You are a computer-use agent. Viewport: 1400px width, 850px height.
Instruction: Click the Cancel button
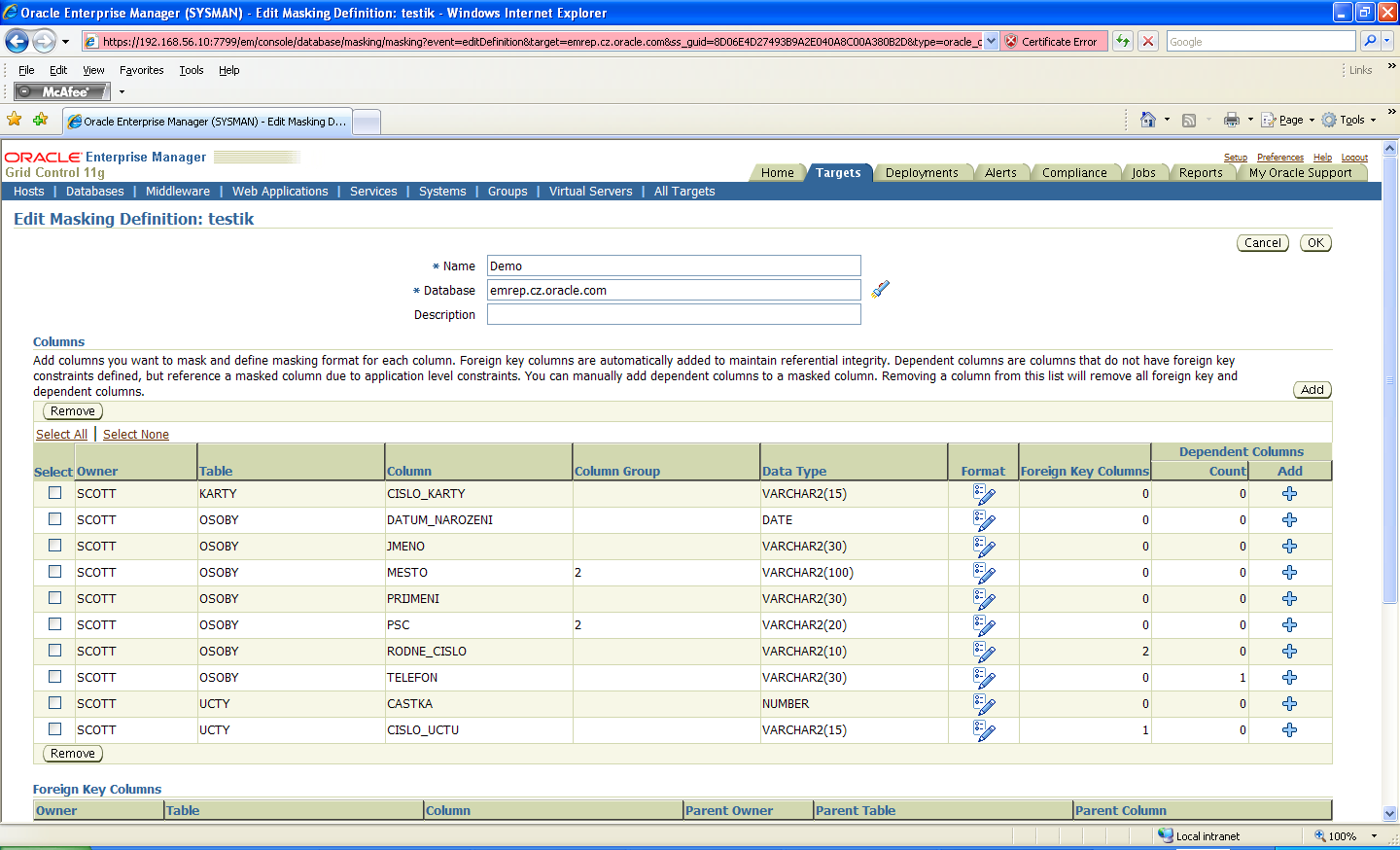pos(1263,243)
